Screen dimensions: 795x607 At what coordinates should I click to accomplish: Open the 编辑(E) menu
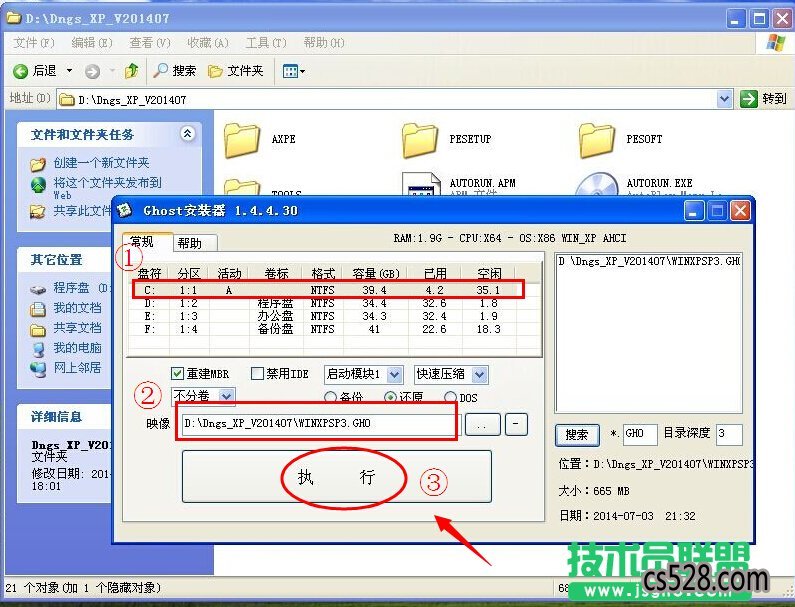[x=92, y=43]
